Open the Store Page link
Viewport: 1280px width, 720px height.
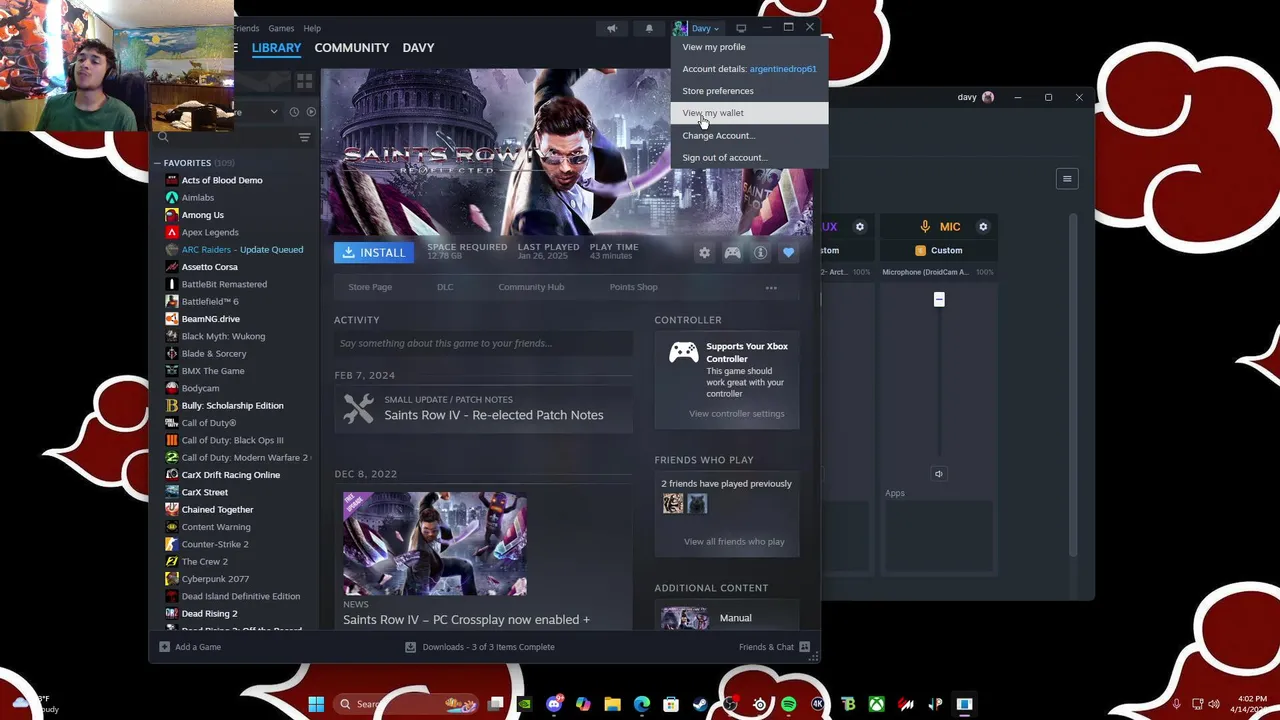370,287
